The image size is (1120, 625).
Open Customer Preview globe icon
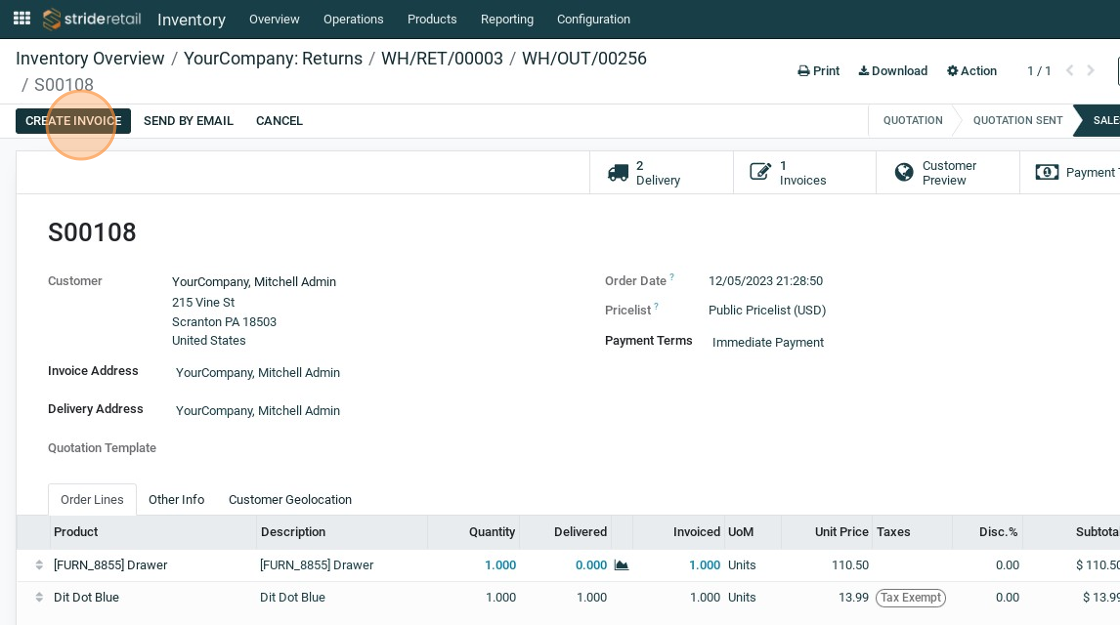click(904, 173)
